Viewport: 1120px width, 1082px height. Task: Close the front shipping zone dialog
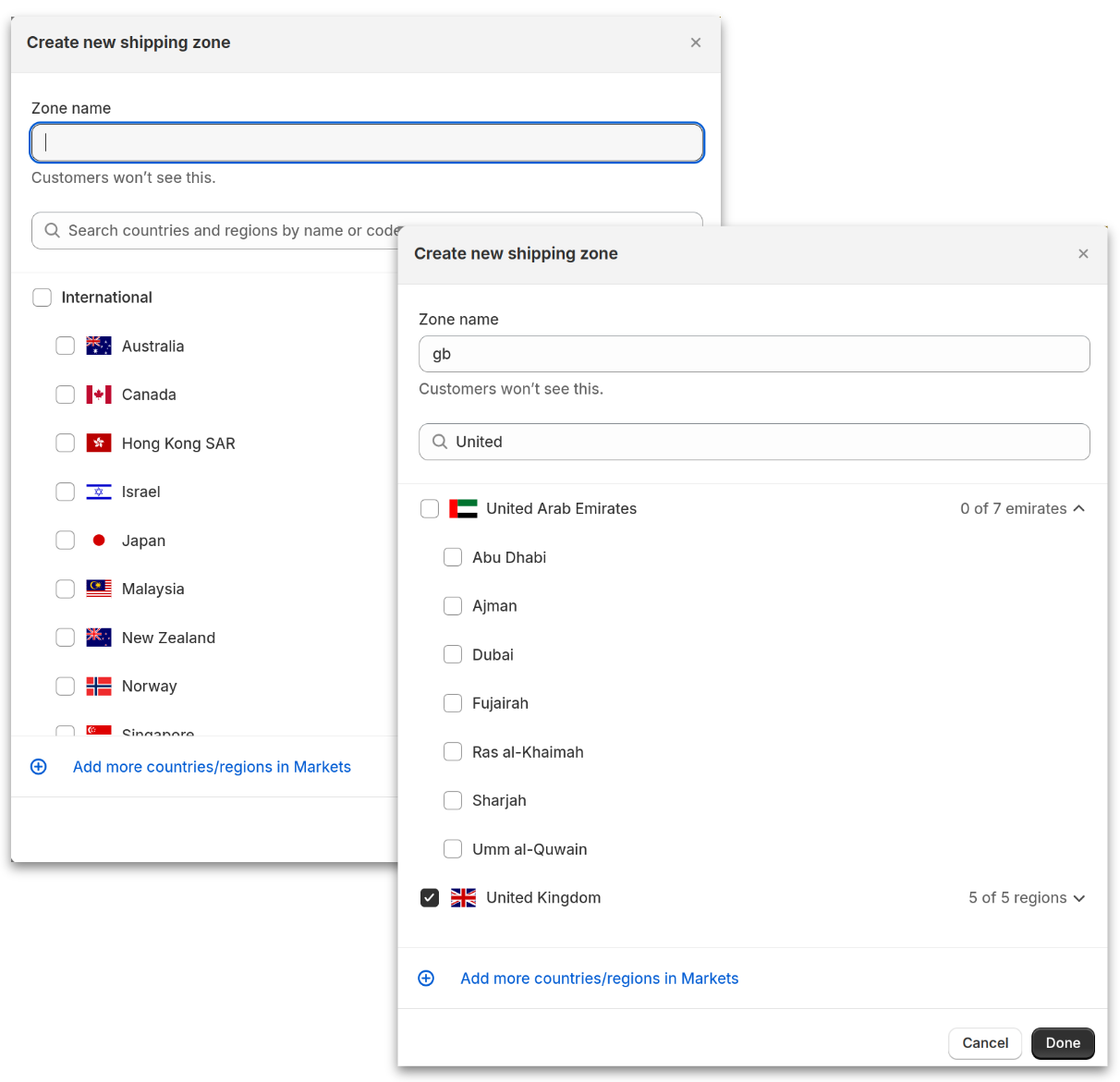[x=1083, y=254]
